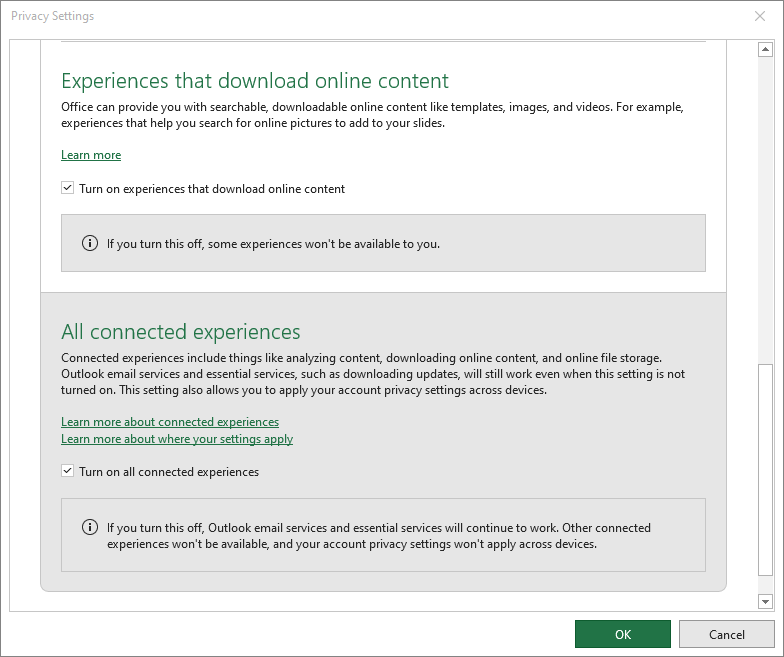This screenshot has width=784, height=657.
Task: Click the 'All connected experiences' heading
Action: click(x=180, y=332)
